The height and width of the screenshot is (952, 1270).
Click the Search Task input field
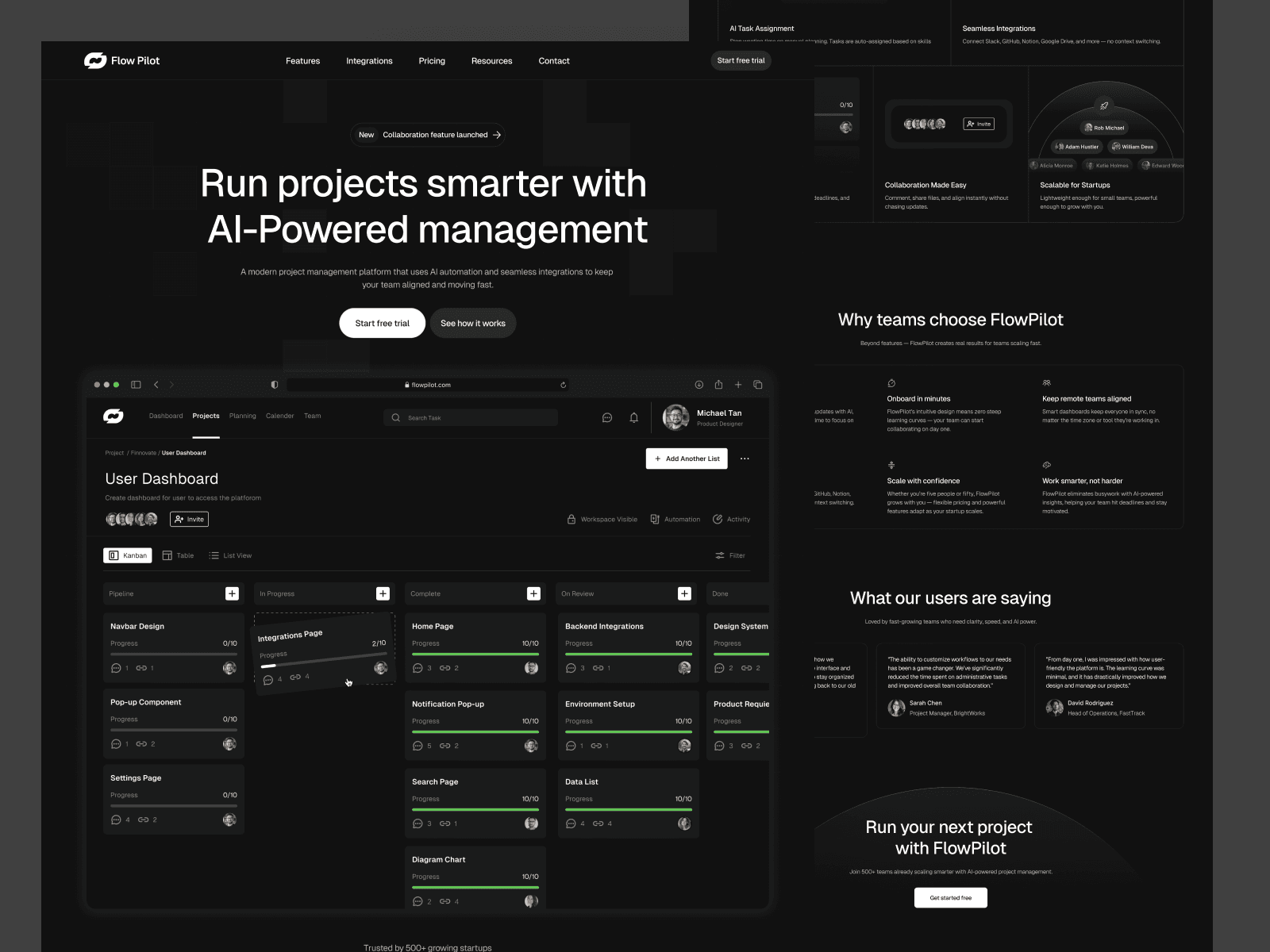point(471,417)
